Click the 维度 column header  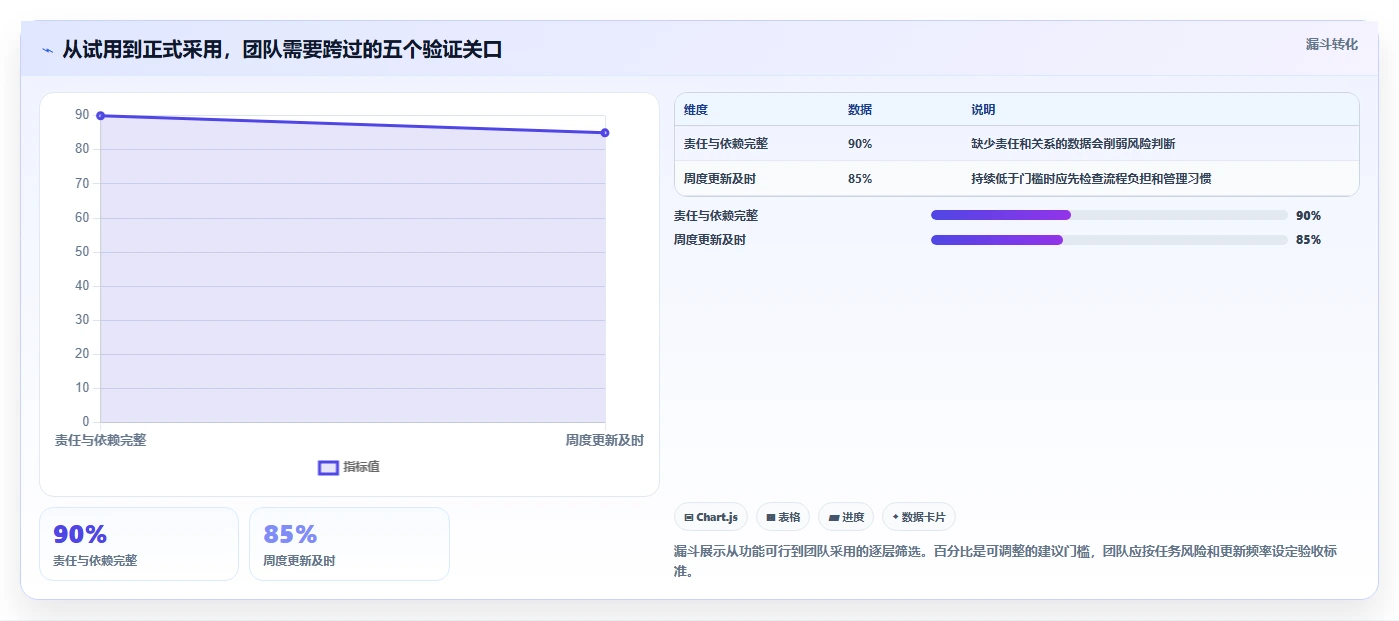pos(696,110)
